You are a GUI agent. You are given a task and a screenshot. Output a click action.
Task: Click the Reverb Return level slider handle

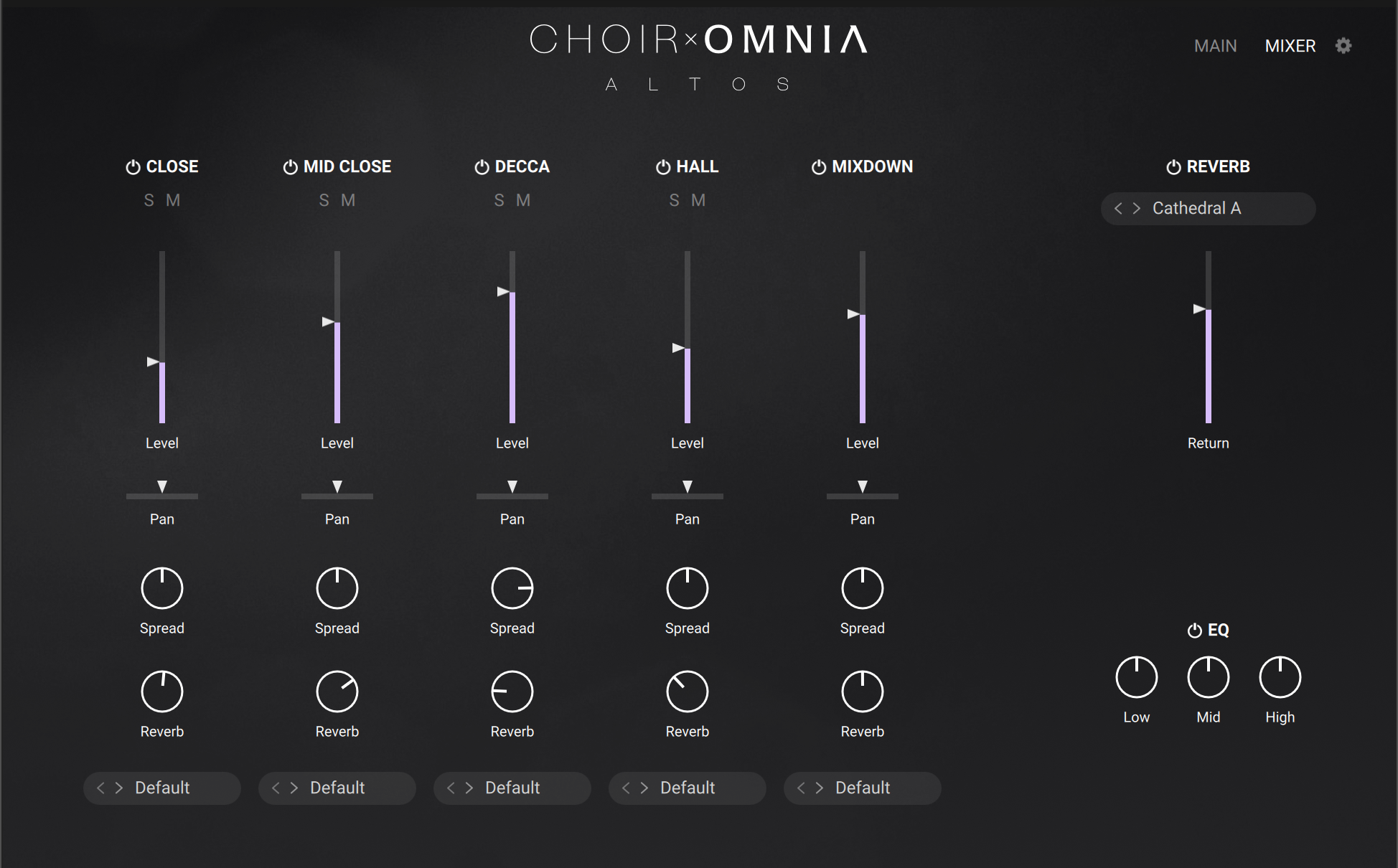tap(1200, 309)
